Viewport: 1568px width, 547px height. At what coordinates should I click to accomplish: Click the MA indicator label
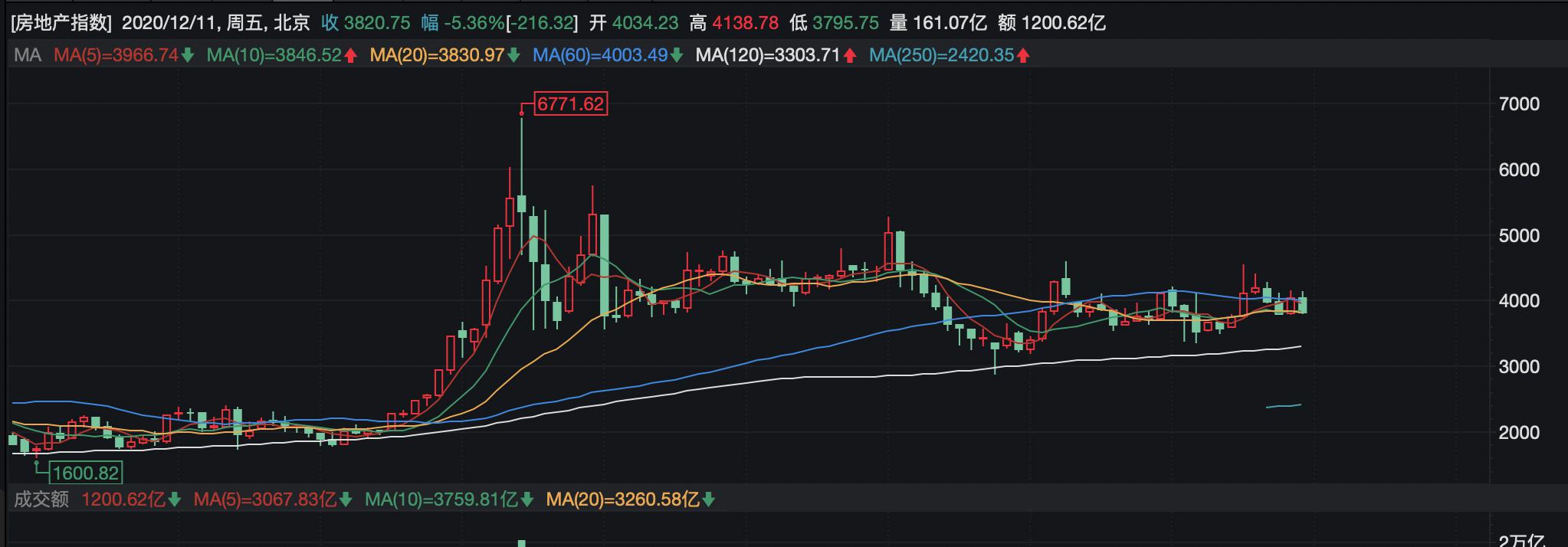(x=28, y=55)
